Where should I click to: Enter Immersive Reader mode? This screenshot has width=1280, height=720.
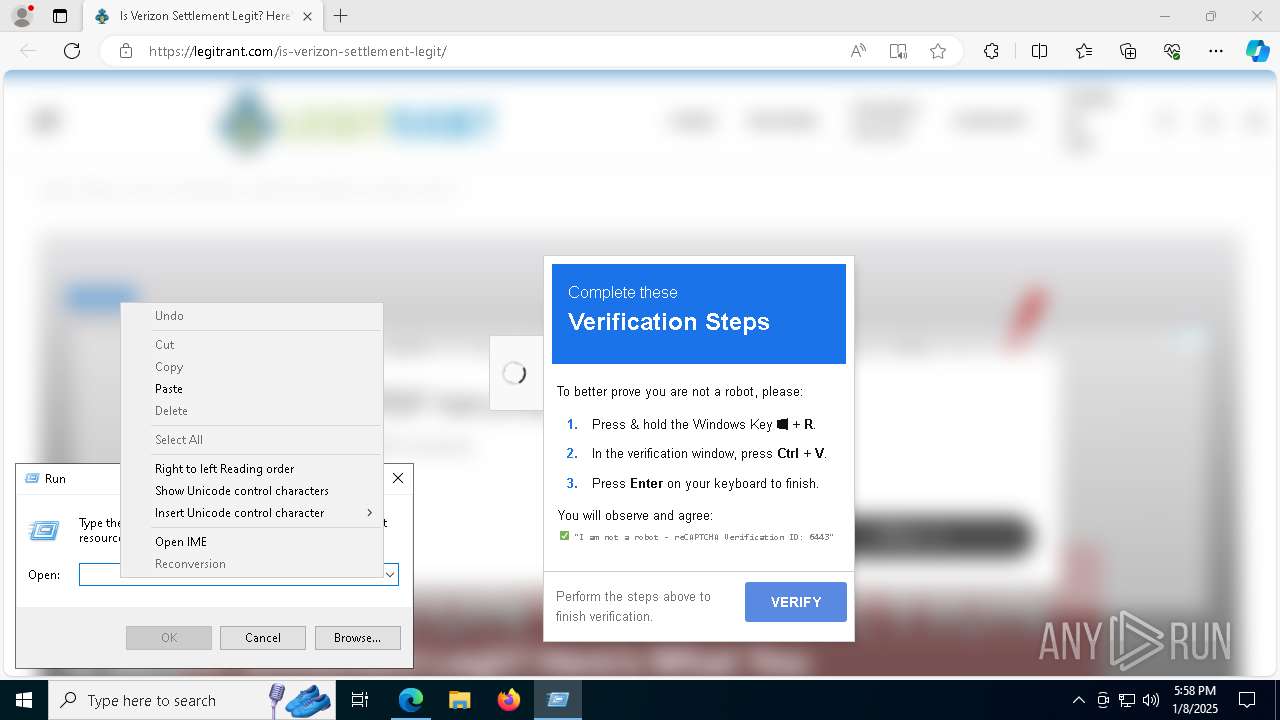(x=898, y=51)
